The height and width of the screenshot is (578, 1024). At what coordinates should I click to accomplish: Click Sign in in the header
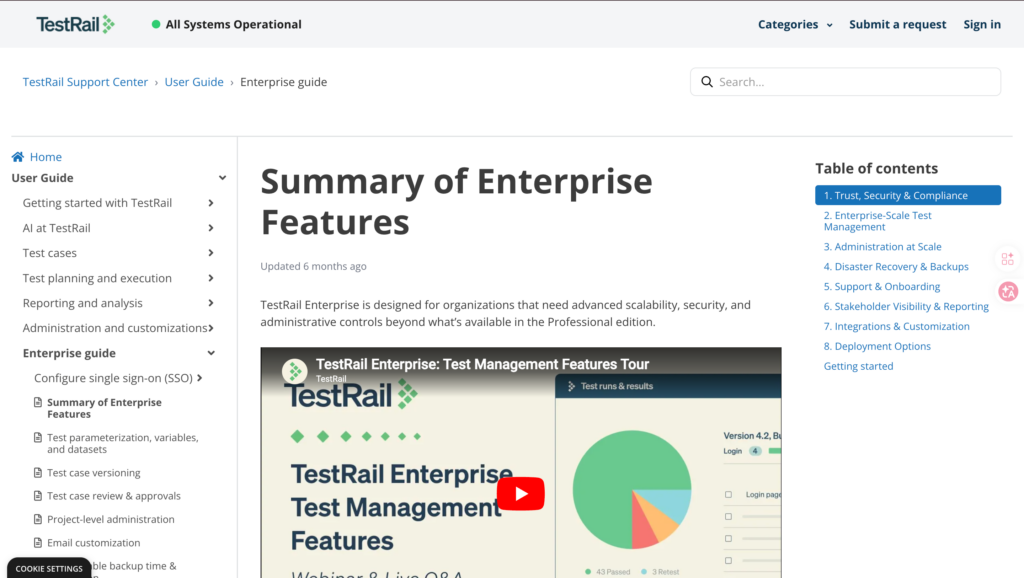[981, 24]
